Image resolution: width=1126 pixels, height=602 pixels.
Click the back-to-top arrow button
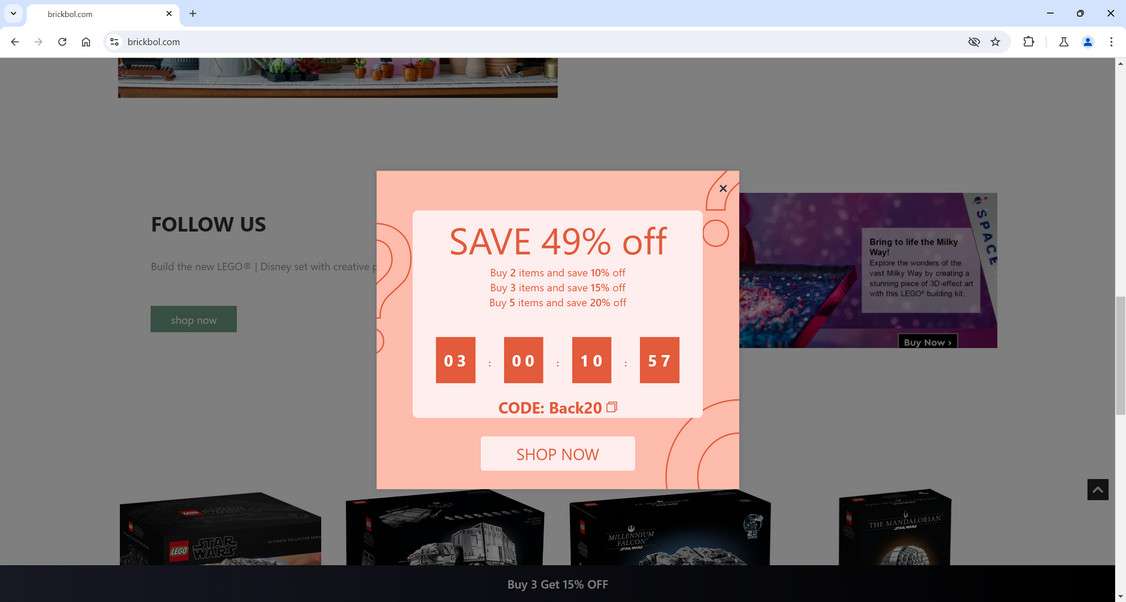click(1097, 490)
